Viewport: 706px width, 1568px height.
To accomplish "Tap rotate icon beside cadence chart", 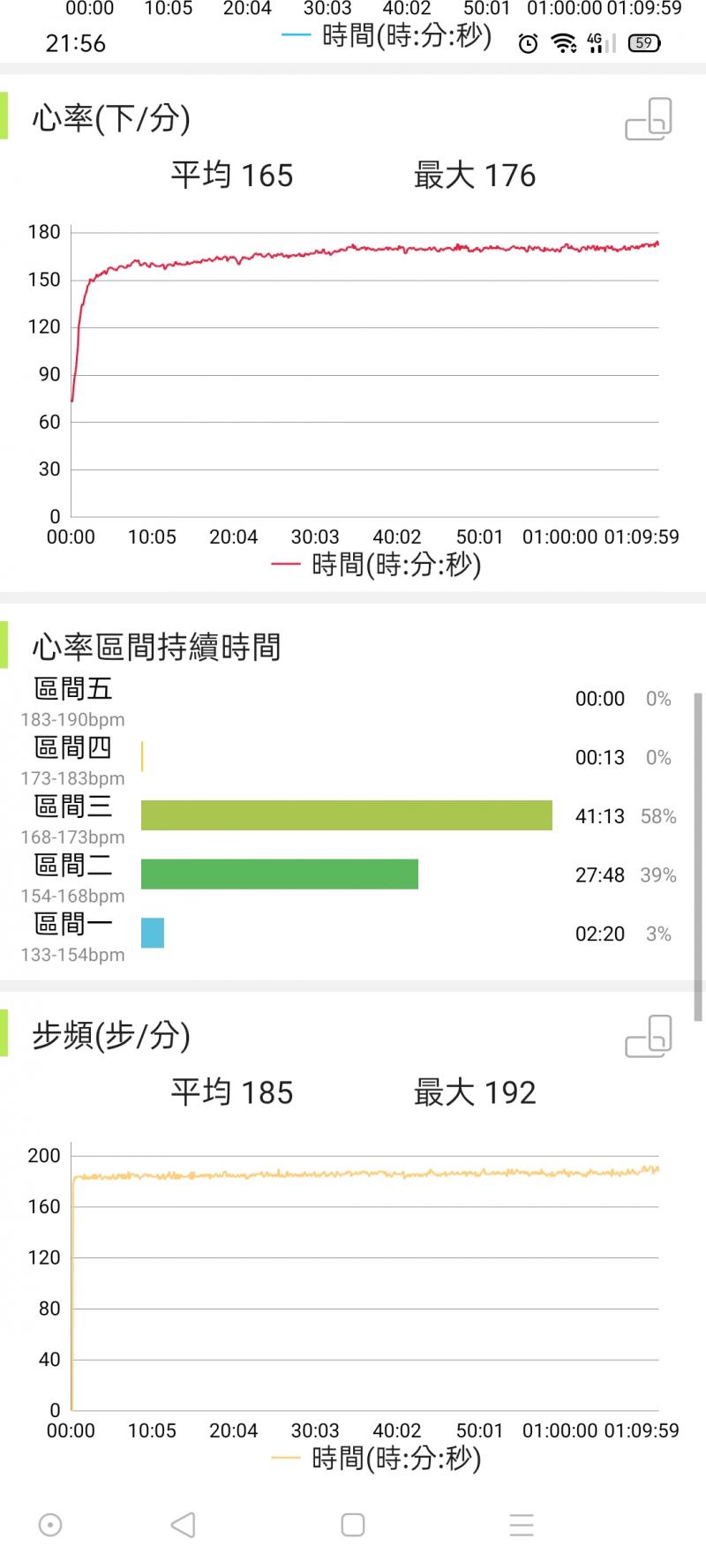I will [649, 1037].
